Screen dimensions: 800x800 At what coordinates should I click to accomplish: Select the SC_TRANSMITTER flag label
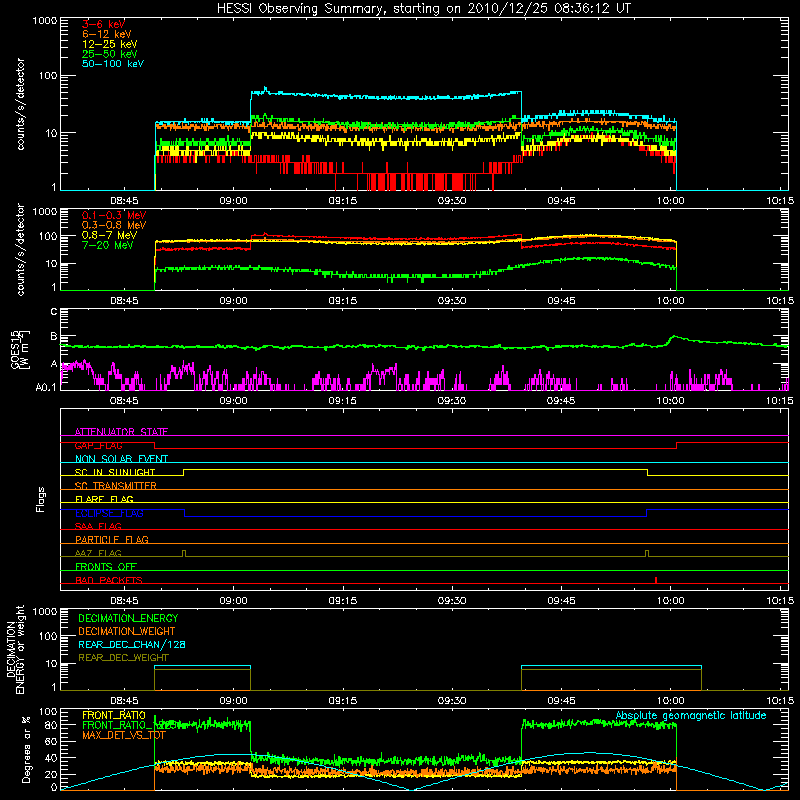[x=115, y=486]
